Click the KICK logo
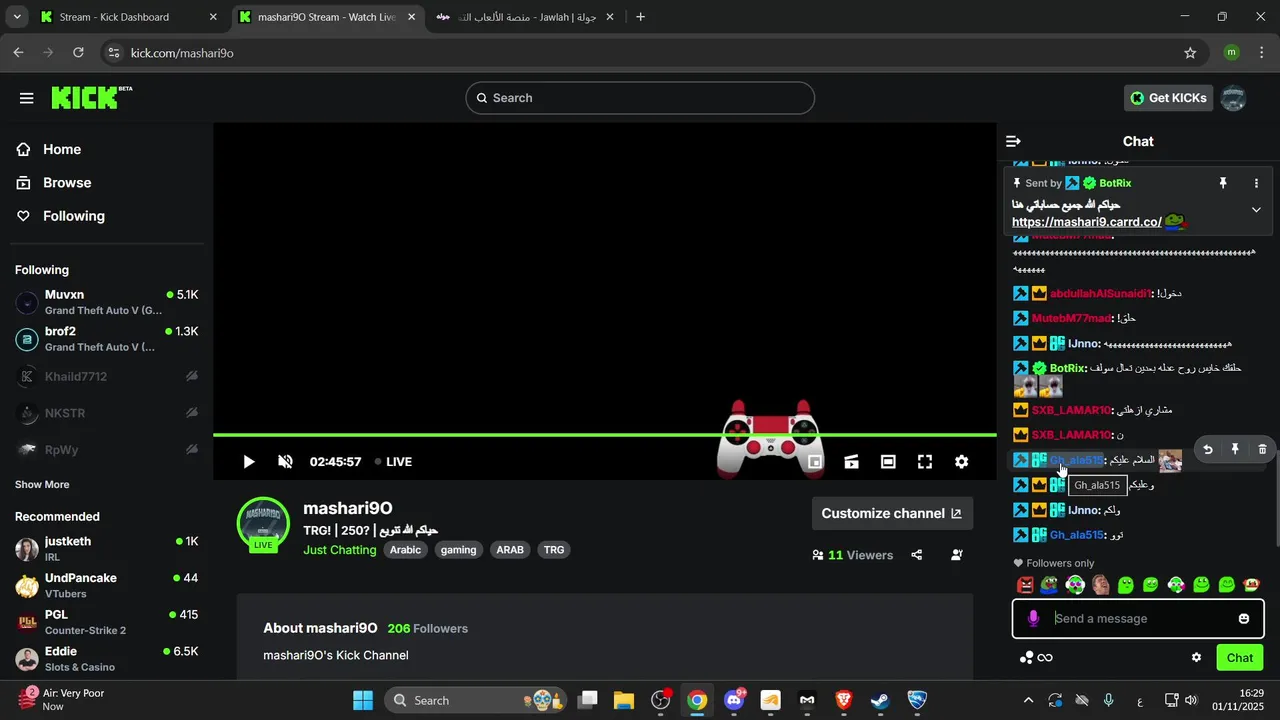This screenshot has height=720, width=1280. point(91,97)
